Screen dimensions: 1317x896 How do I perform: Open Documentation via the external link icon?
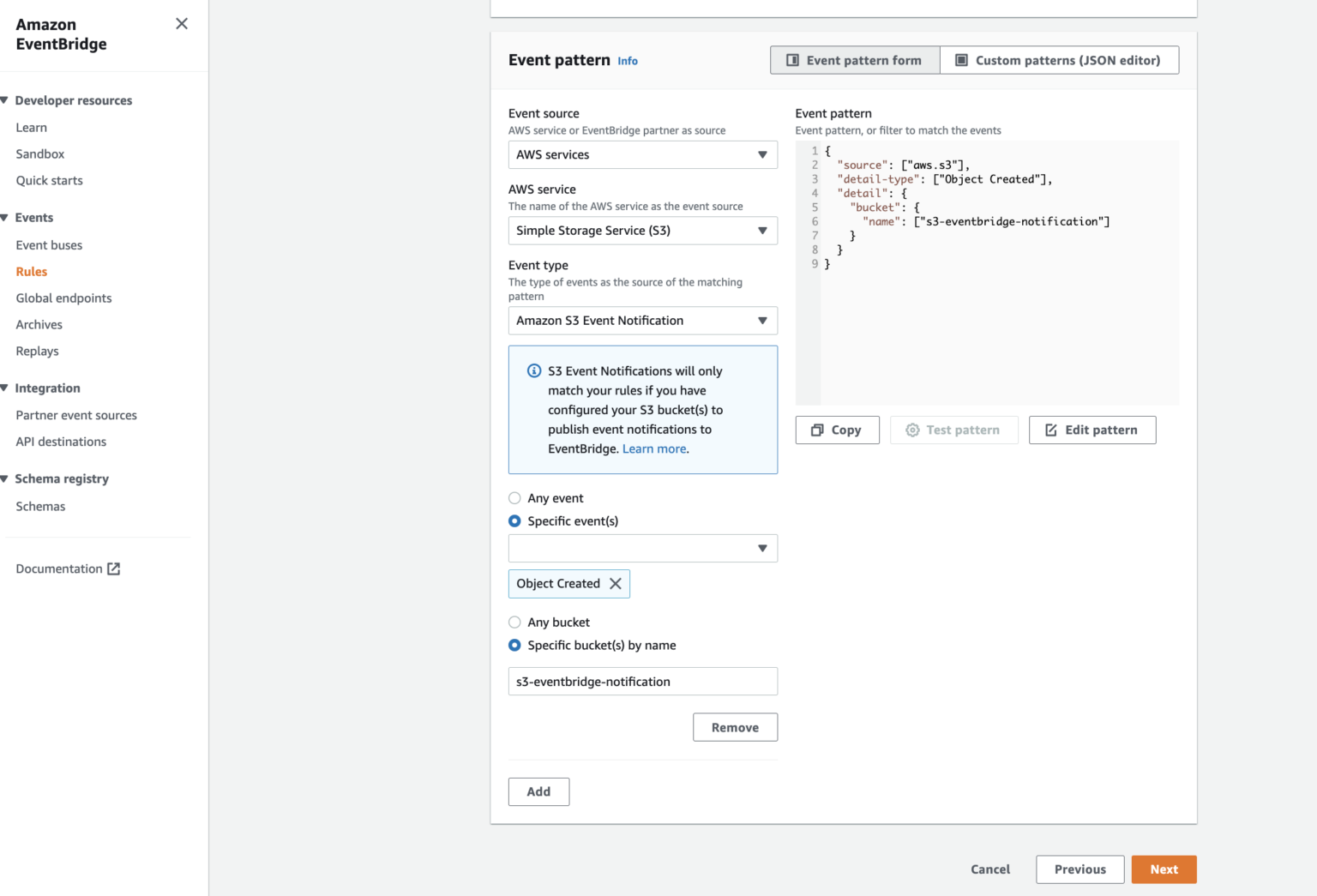[114, 568]
